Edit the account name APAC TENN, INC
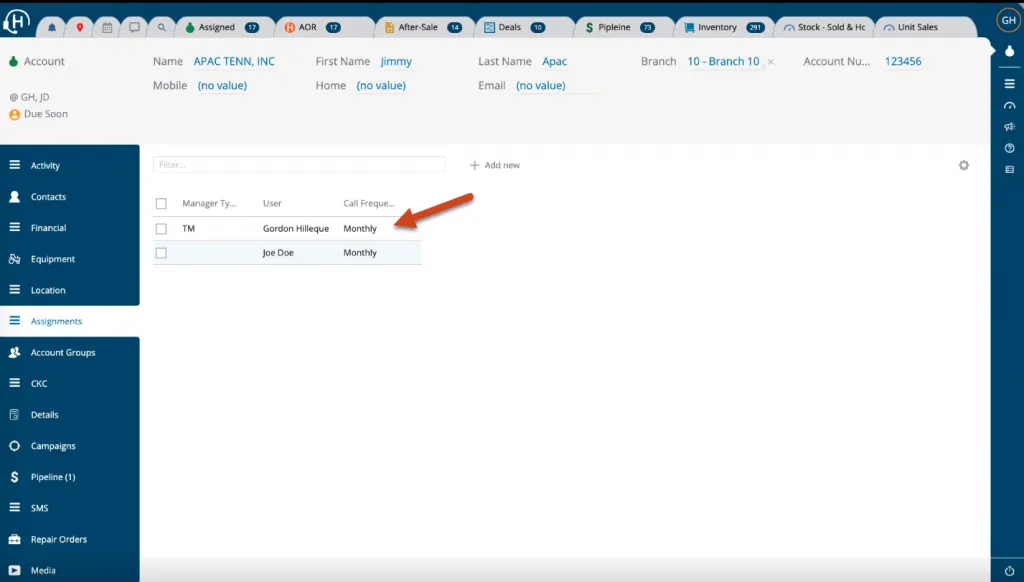This screenshot has height=582, width=1024. click(x=234, y=61)
